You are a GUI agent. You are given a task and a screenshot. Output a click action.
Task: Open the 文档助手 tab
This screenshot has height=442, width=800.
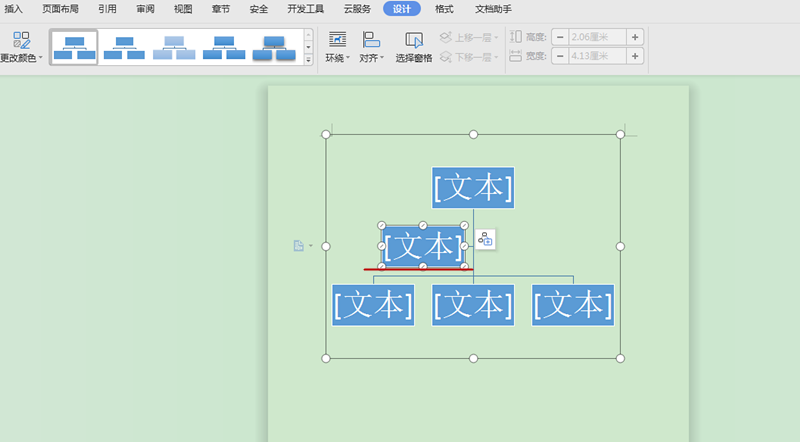tap(493, 9)
